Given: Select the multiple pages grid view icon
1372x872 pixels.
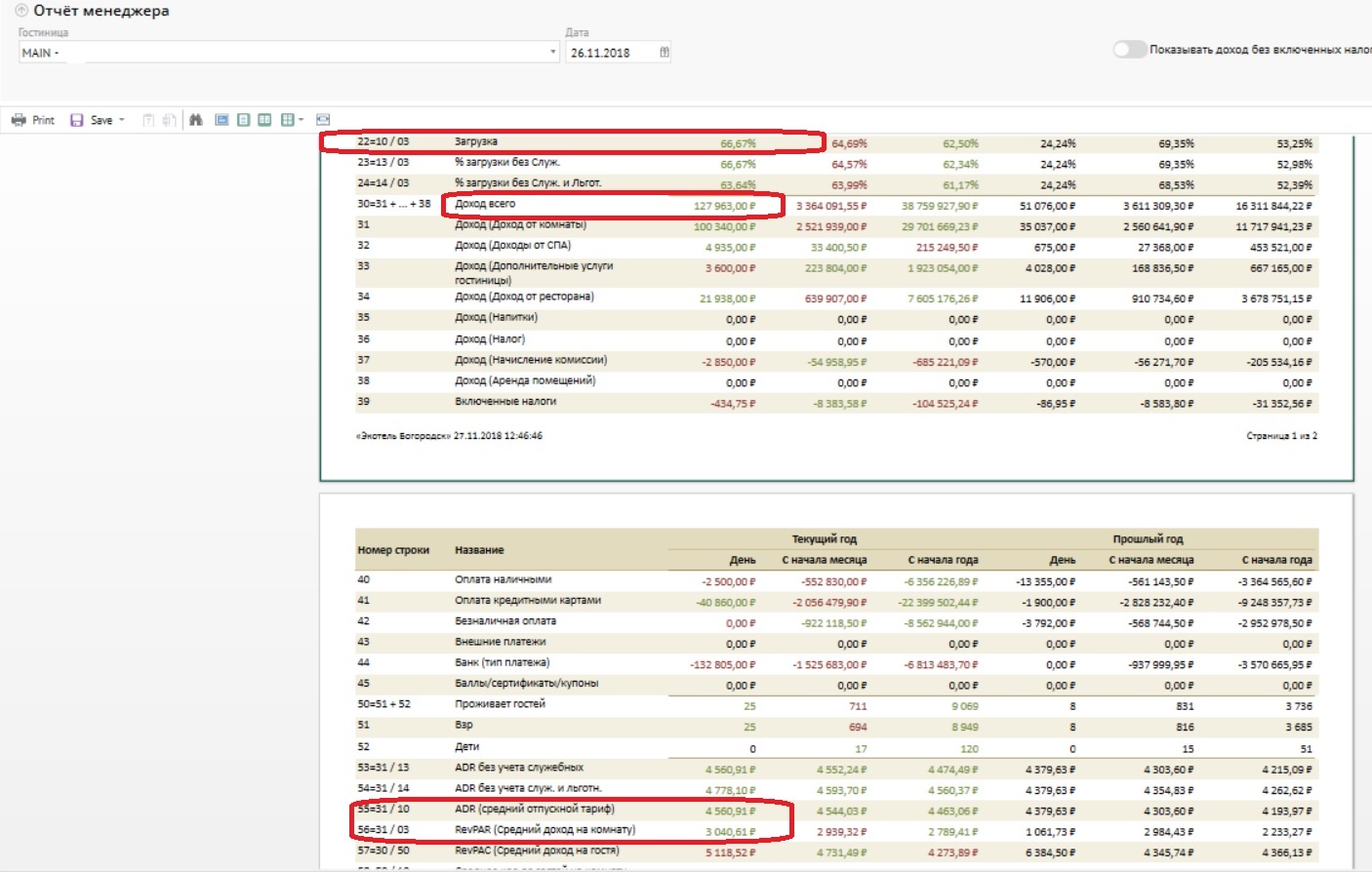Looking at the screenshot, I should (287, 120).
